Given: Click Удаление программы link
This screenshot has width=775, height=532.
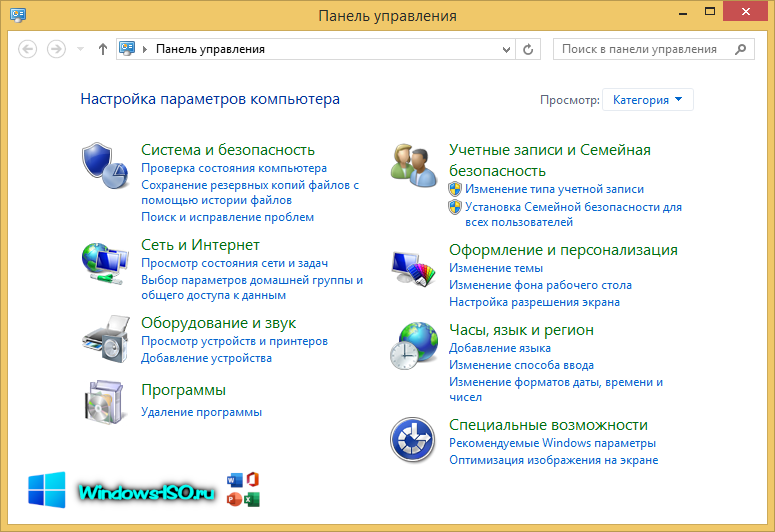Looking at the screenshot, I should coord(201,412).
